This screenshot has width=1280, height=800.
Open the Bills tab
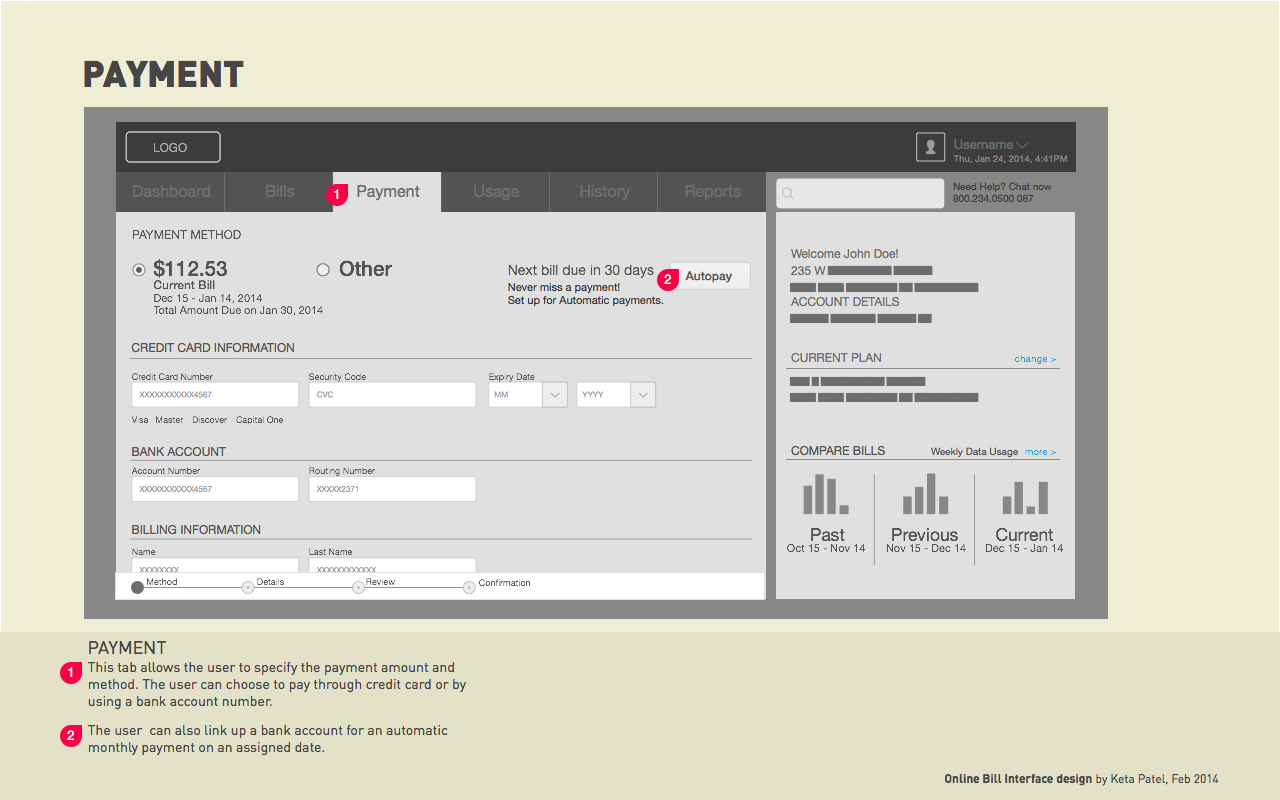[x=280, y=192]
